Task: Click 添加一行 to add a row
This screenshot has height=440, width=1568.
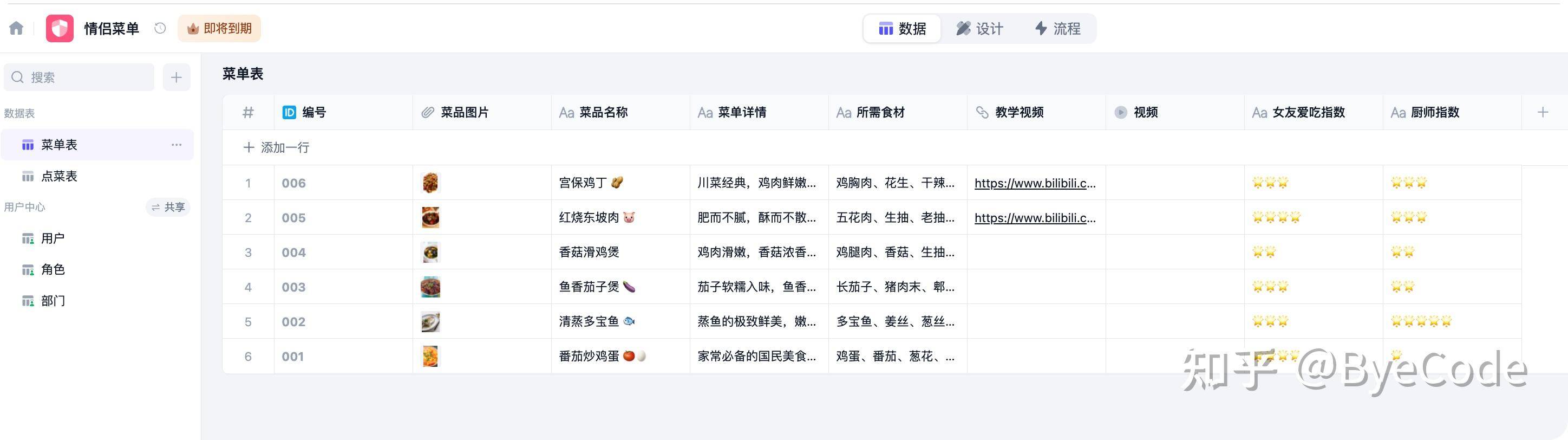Action: pos(276,147)
